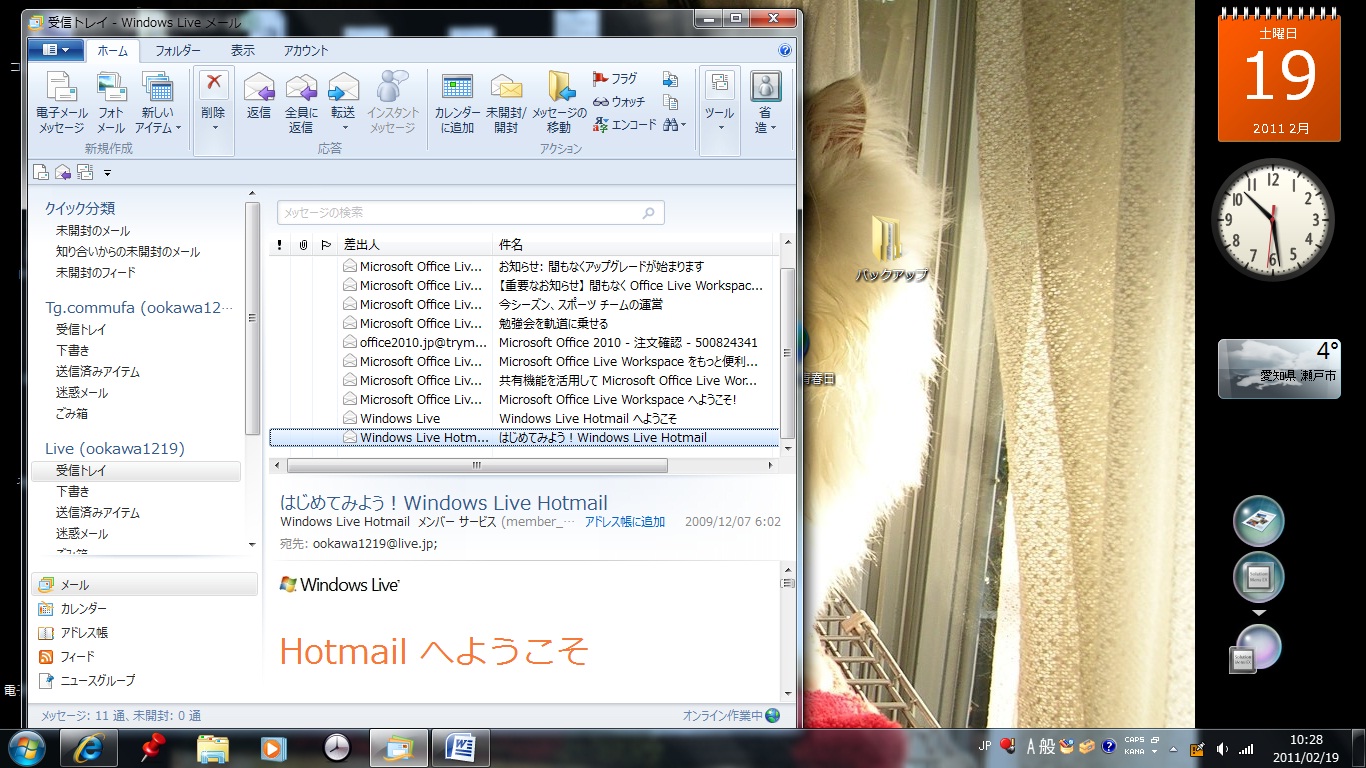Sort by 件名 column header
Screen dimensions: 1366x768
coord(633,244)
